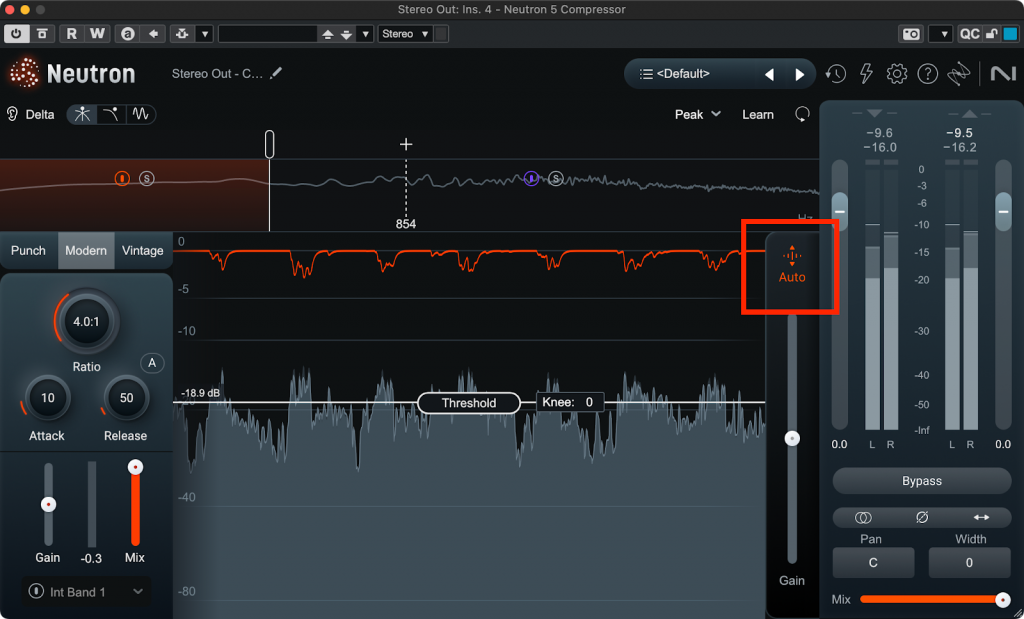This screenshot has width=1024, height=619.
Task: Click the Learn button
Action: click(757, 115)
